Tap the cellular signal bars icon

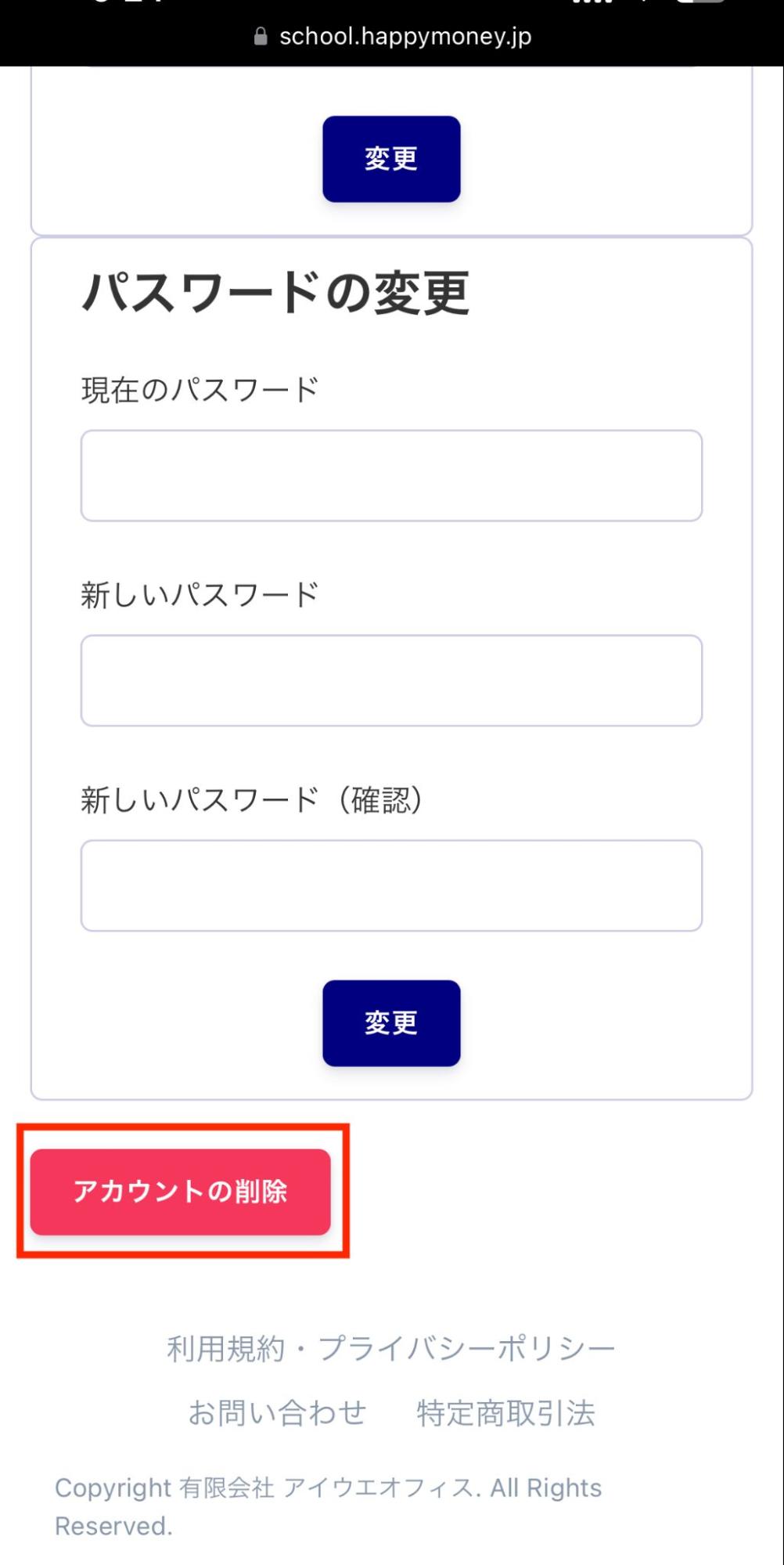pyautogui.click(x=592, y=2)
